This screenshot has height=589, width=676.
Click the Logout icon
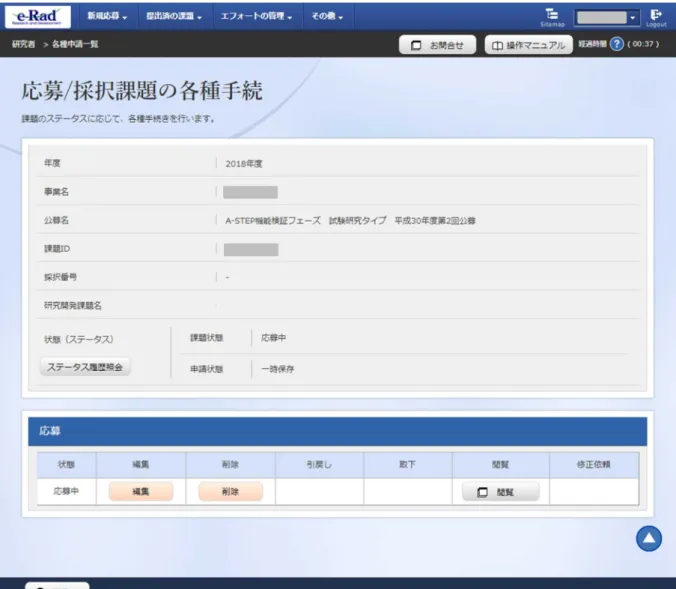point(656,18)
